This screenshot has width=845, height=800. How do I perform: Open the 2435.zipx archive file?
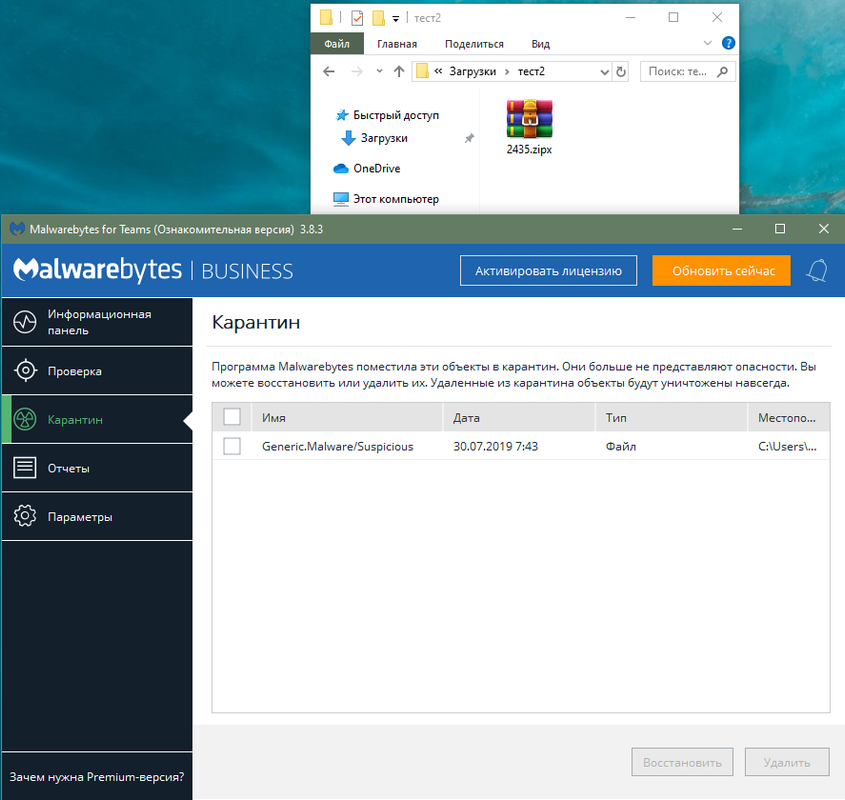coord(529,127)
